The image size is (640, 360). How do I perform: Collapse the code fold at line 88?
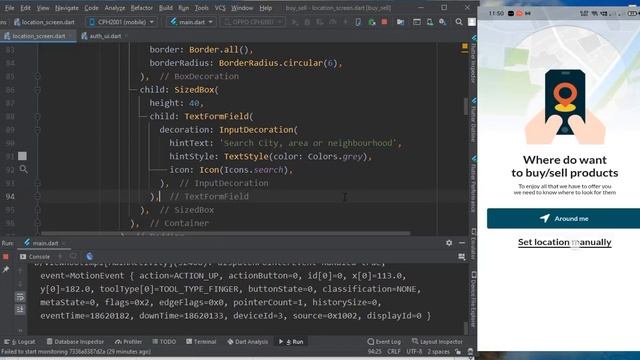click(x=38, y=116)
